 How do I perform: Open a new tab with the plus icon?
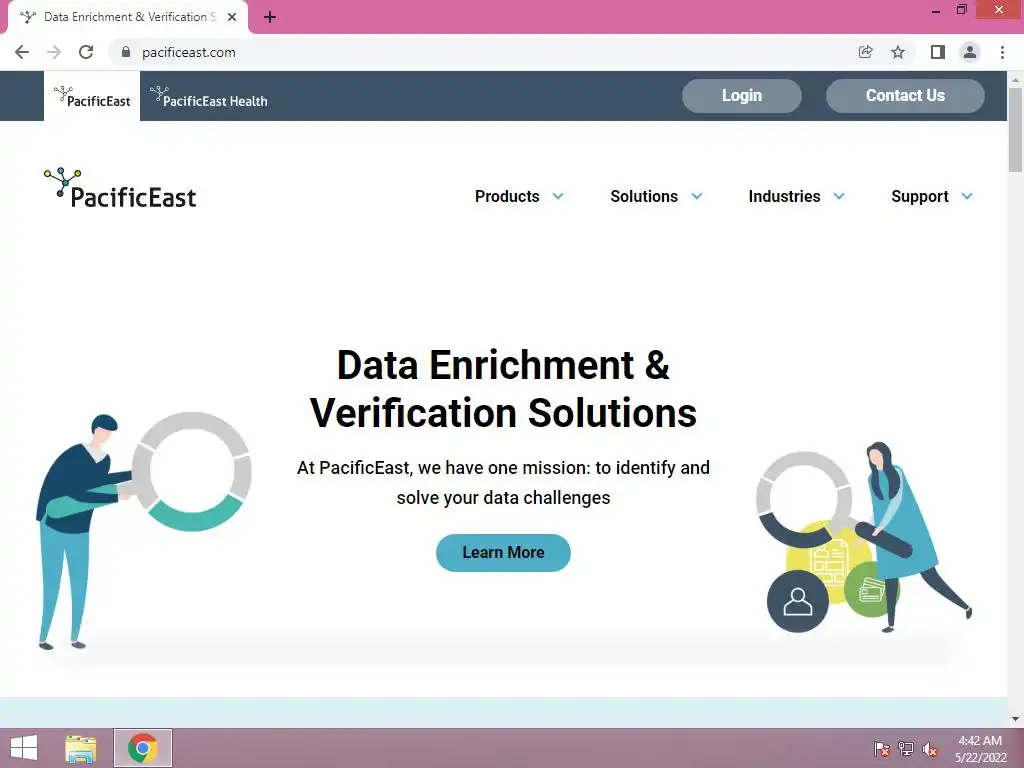pyautogui.click(x=270, y=17)
